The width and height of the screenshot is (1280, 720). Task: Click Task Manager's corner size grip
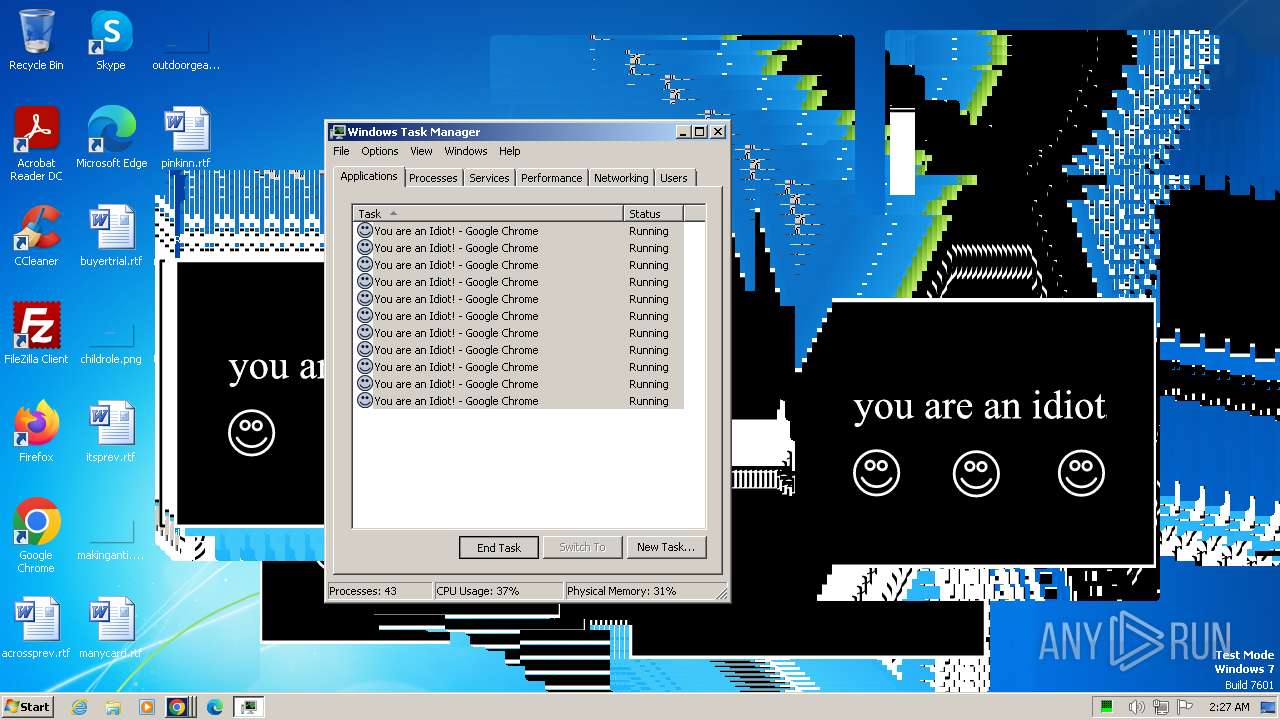point(720,593)
